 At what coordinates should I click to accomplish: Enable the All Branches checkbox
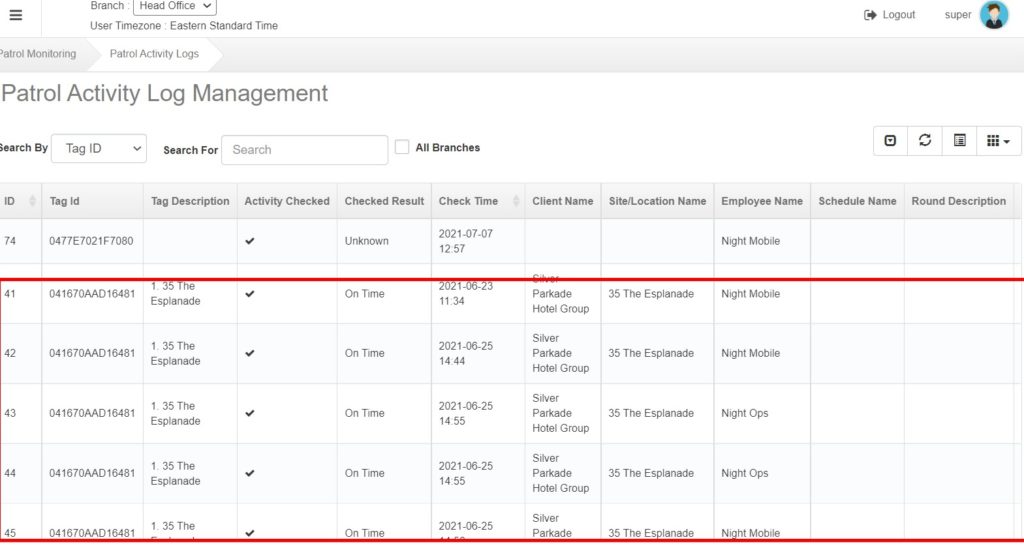pyautogui.click(x=402, y=147)
